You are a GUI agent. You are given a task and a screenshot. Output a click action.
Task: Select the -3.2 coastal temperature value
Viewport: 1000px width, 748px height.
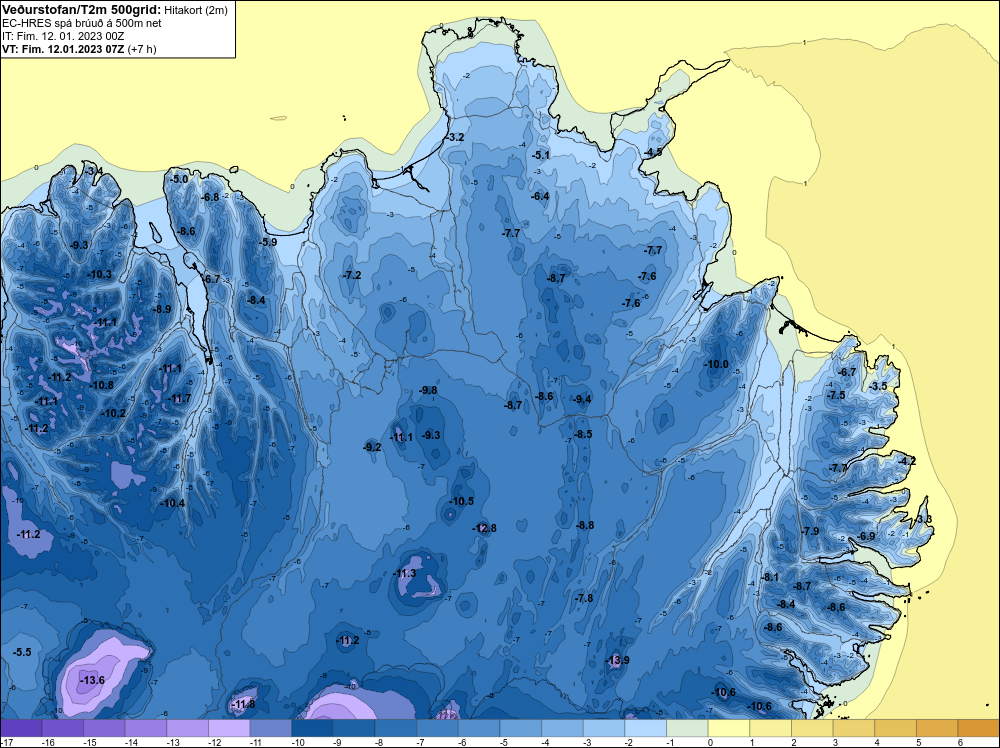point(455,137)
